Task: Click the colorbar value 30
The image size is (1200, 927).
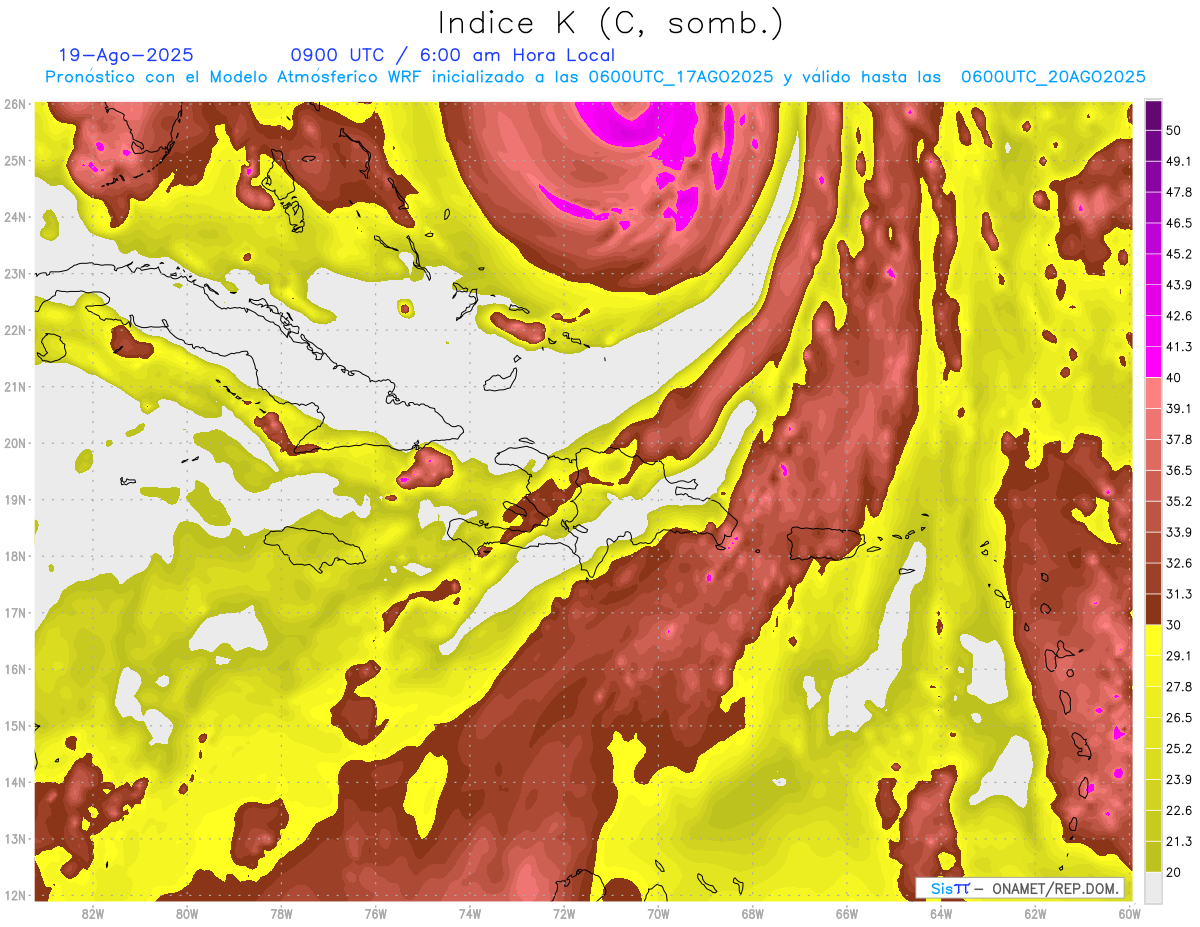Action: tap(1175, 624)
